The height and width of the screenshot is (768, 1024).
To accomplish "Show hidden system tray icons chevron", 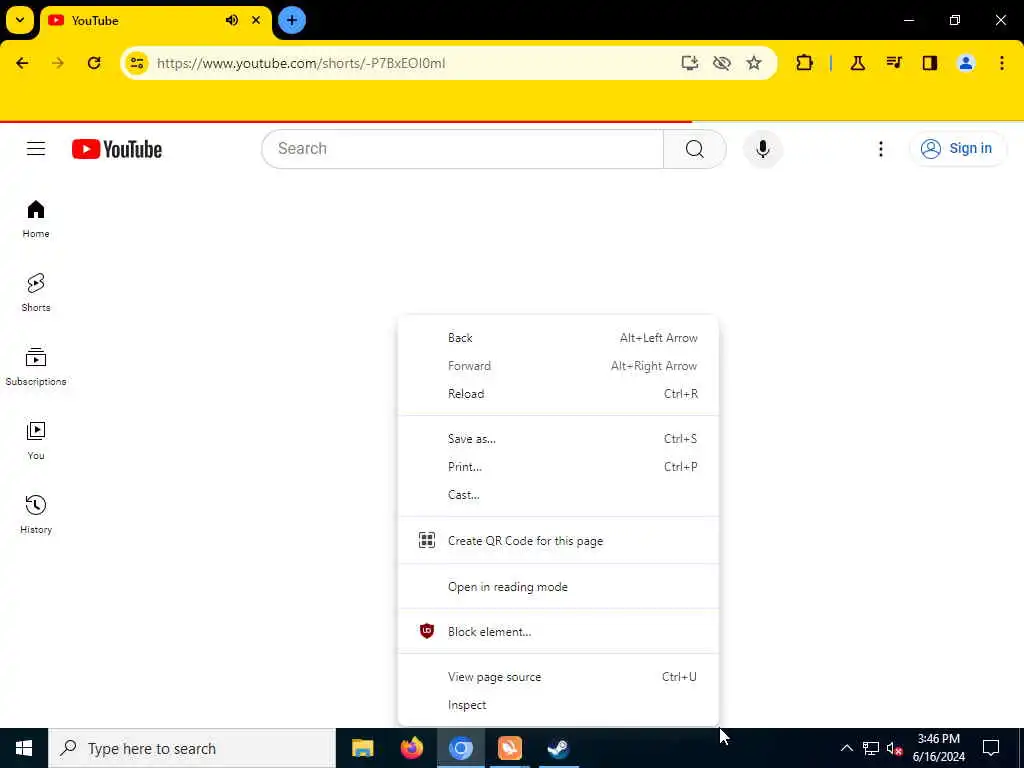I will (x=846, y=748).
